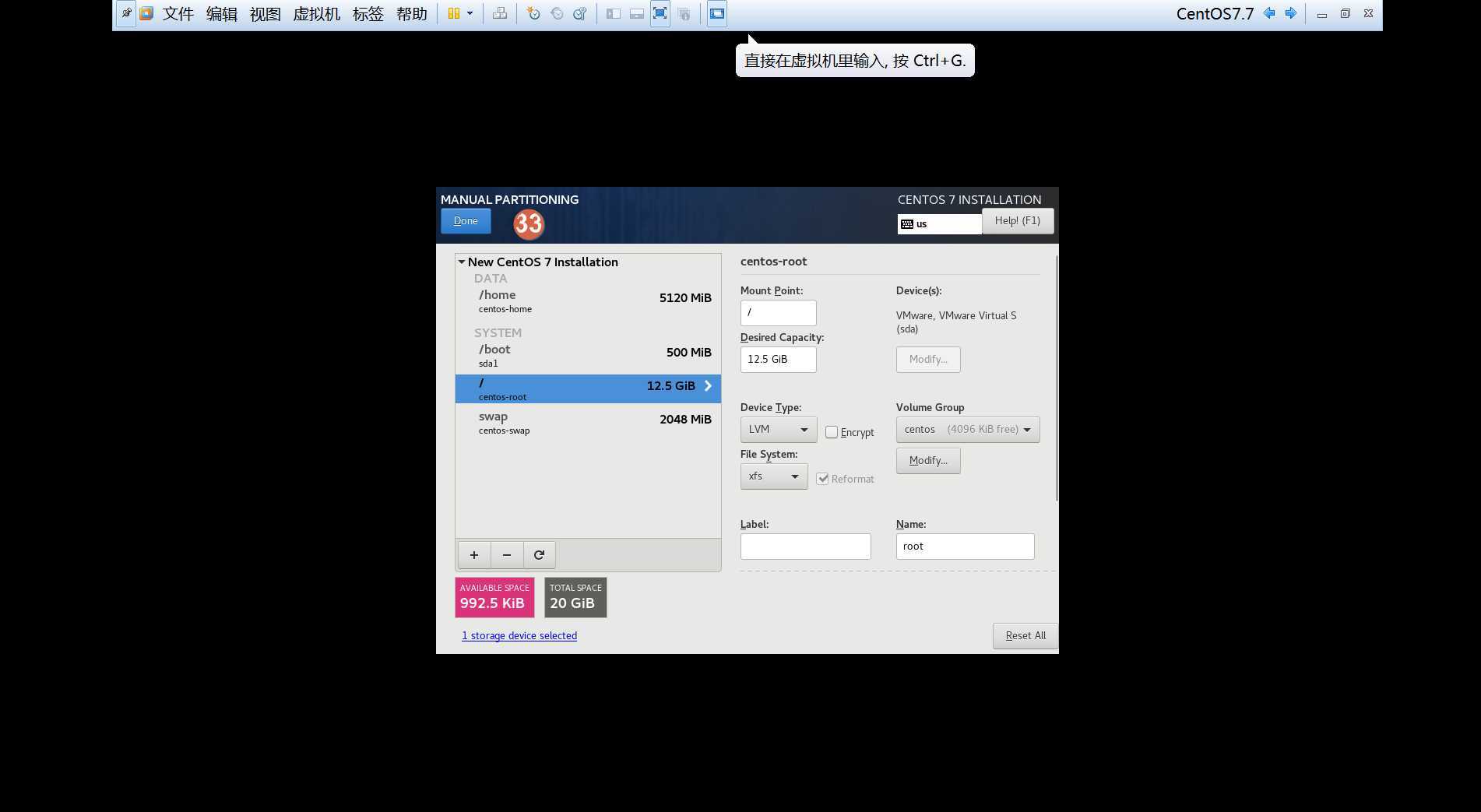The width and height of the screenshot is (1481, 812).
Task: Click the console view icon
Action: [717, 13]
